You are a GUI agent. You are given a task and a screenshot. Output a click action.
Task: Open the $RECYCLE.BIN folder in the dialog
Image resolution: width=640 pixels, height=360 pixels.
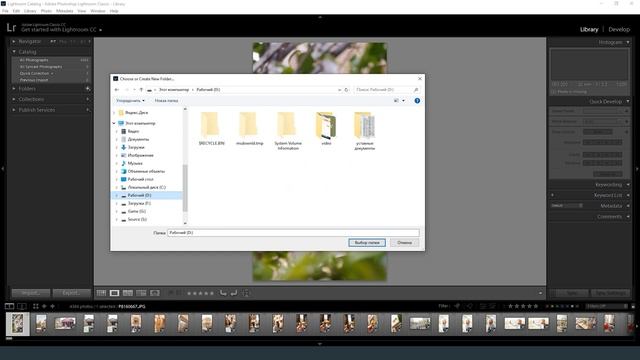[211, 128]
